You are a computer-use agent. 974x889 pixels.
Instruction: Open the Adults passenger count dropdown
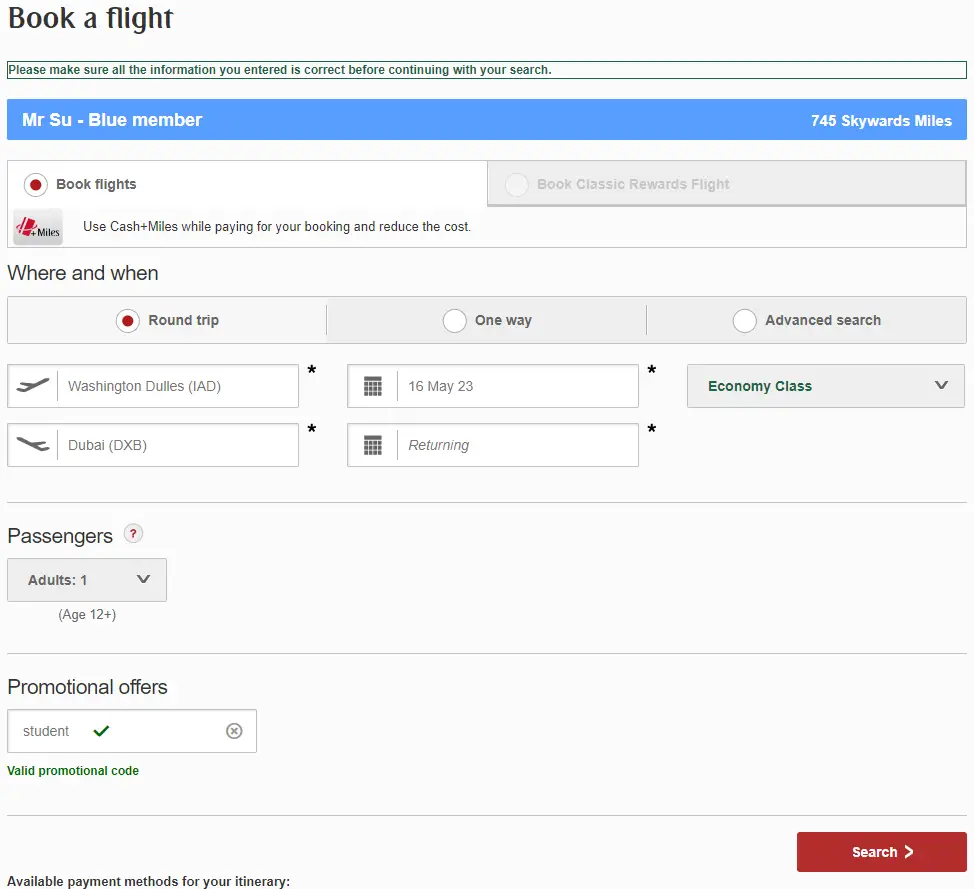87,580
